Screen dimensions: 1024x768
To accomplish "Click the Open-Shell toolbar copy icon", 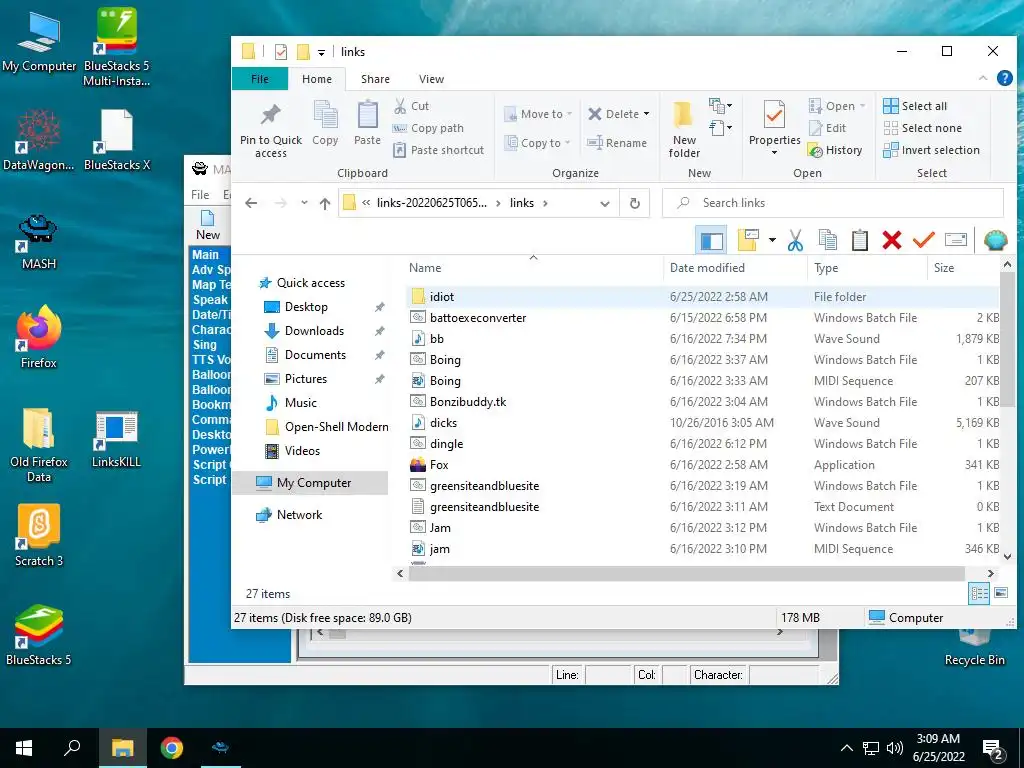I will coord(827,240).
